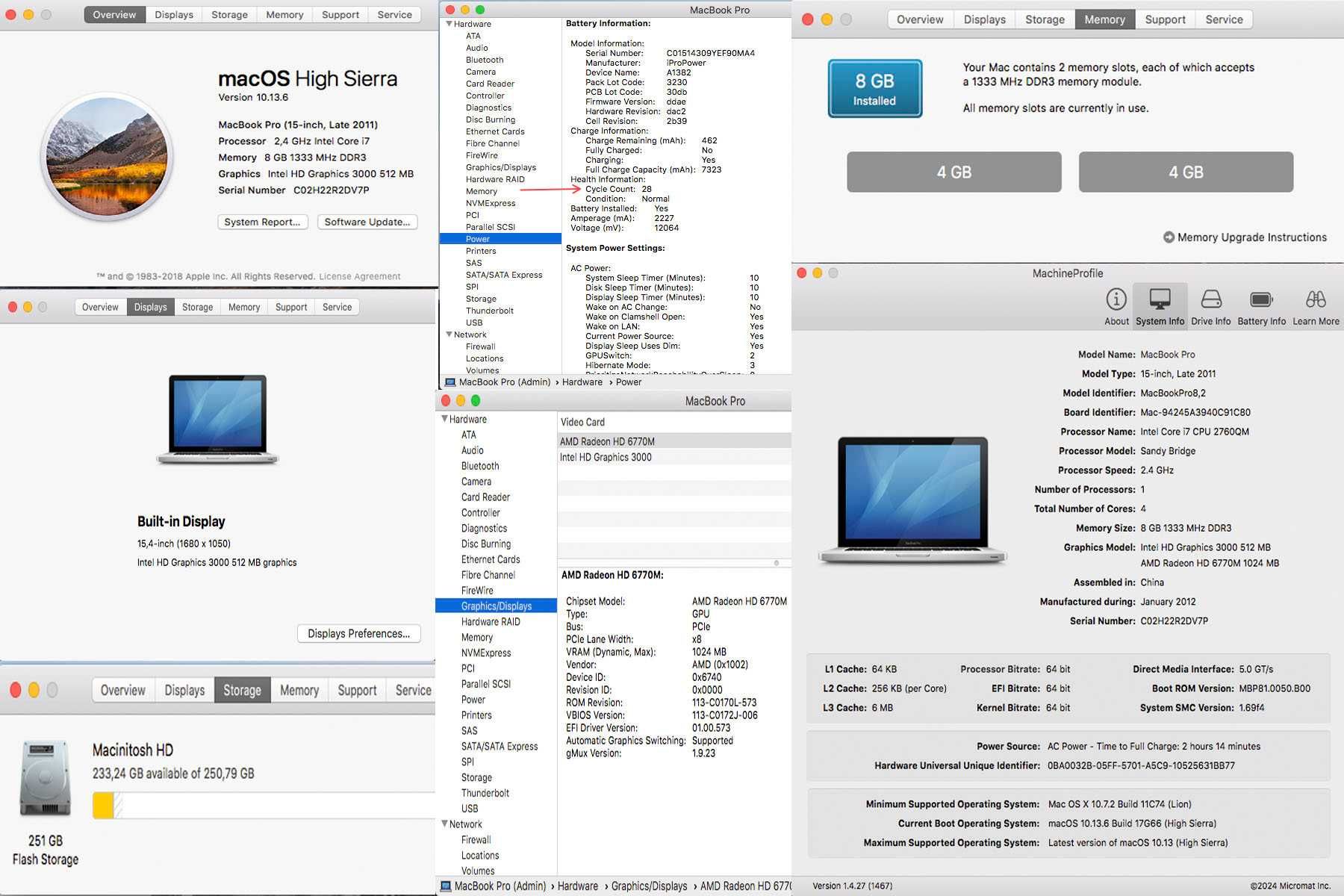Click AMD Radeon HD 677 path bar segment

[745, 886]
